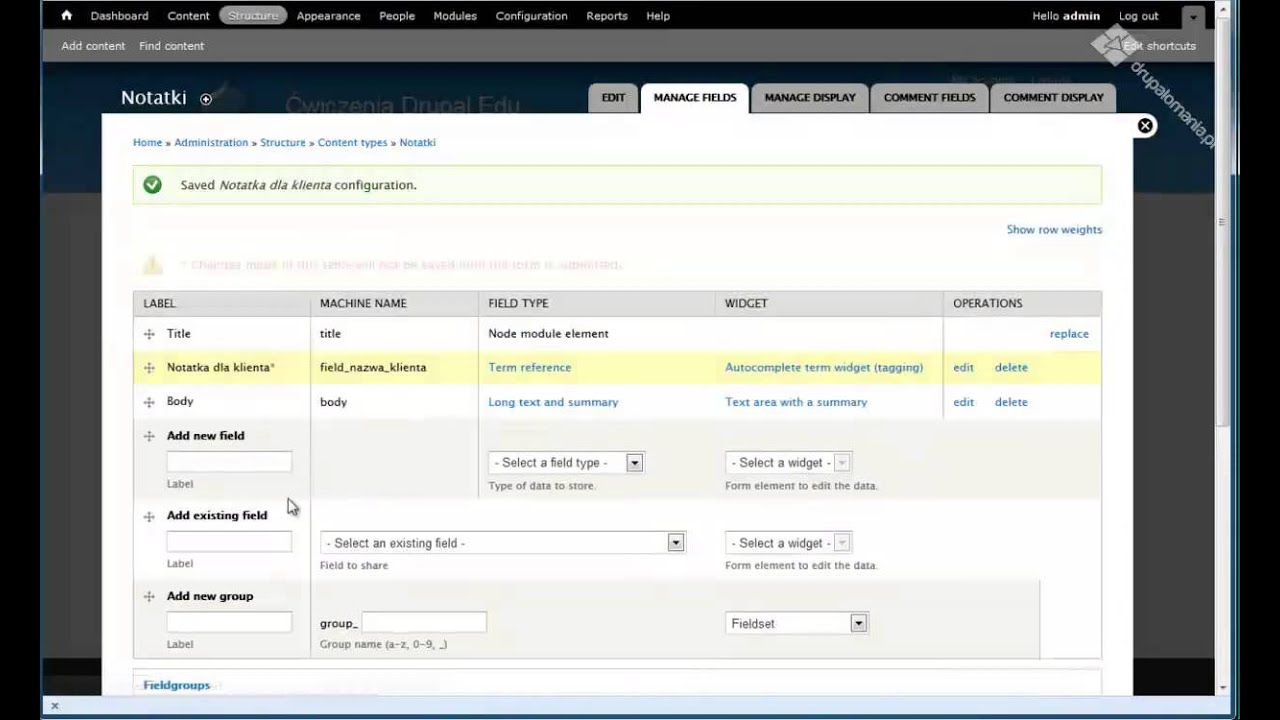
Task: Click the Add content shortcut
Action: click(x=93, y=46)
